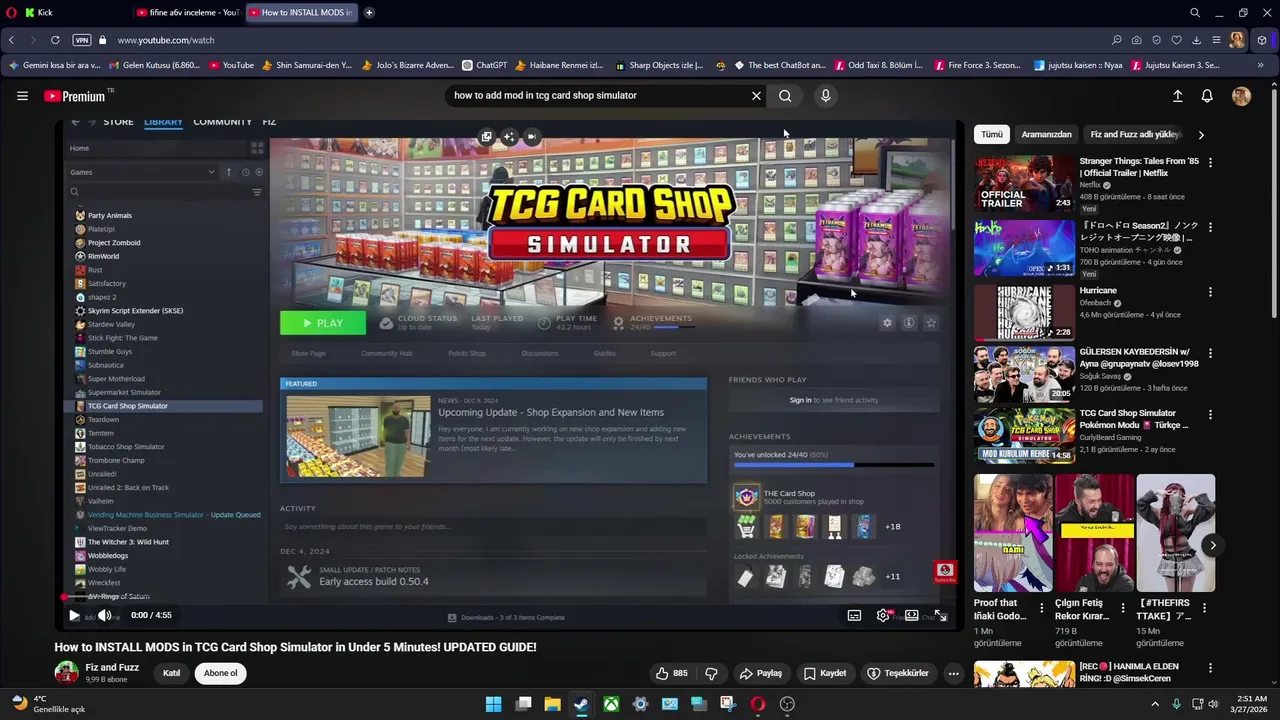Open the Windows Start menu
Screen dimensions: 1280x720
(493, 704)
